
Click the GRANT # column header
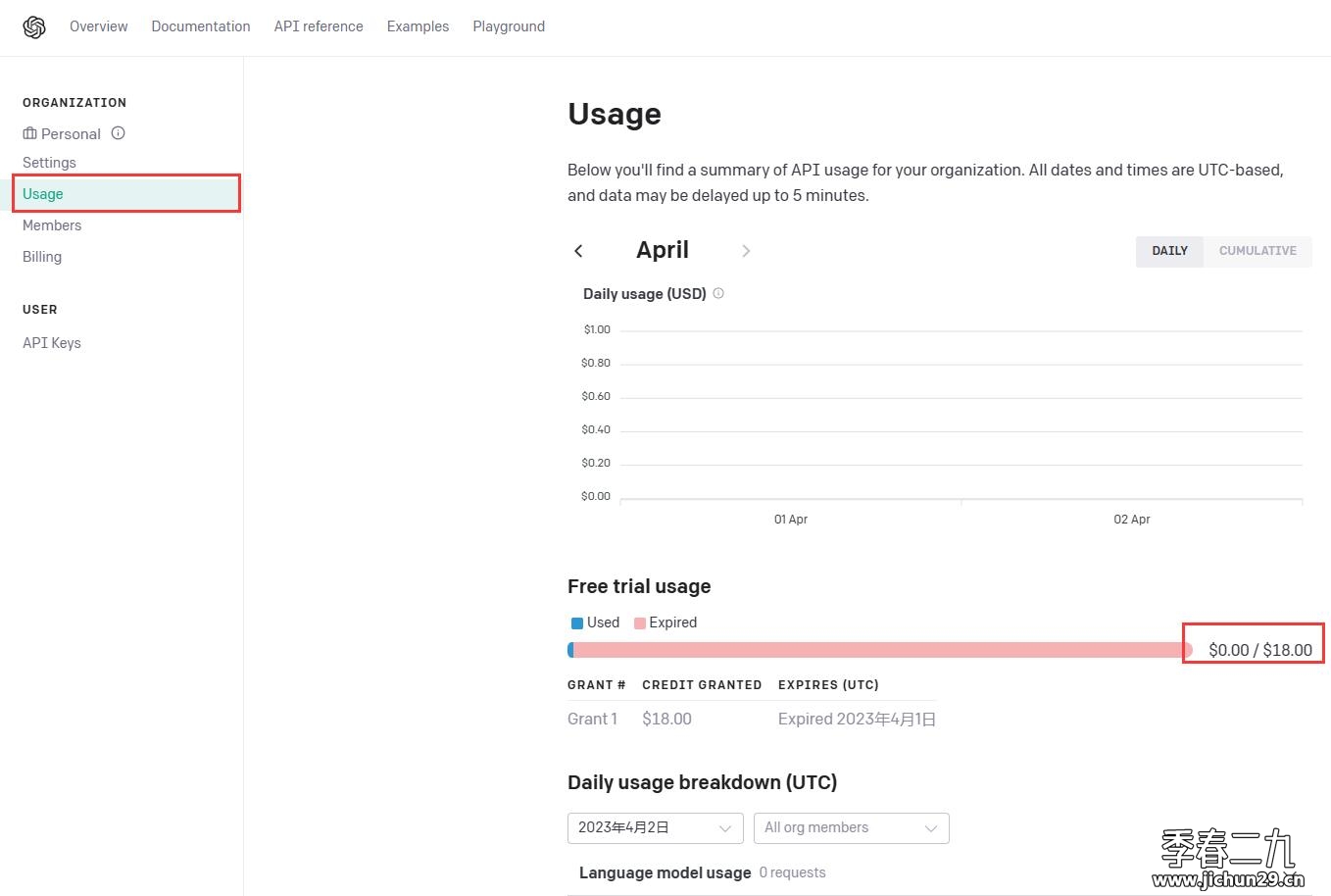(597, 685)
